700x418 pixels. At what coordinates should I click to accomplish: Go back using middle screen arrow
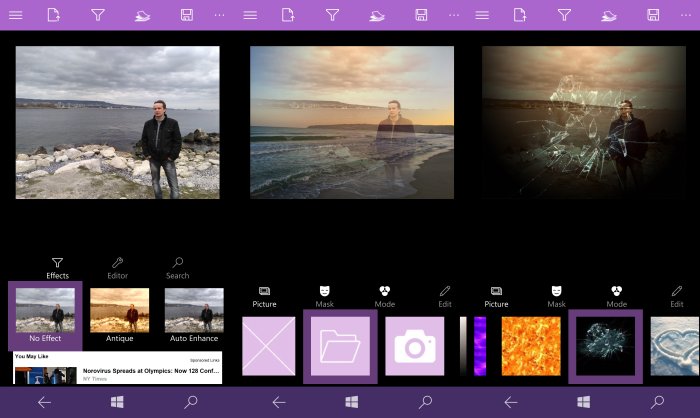279,402
